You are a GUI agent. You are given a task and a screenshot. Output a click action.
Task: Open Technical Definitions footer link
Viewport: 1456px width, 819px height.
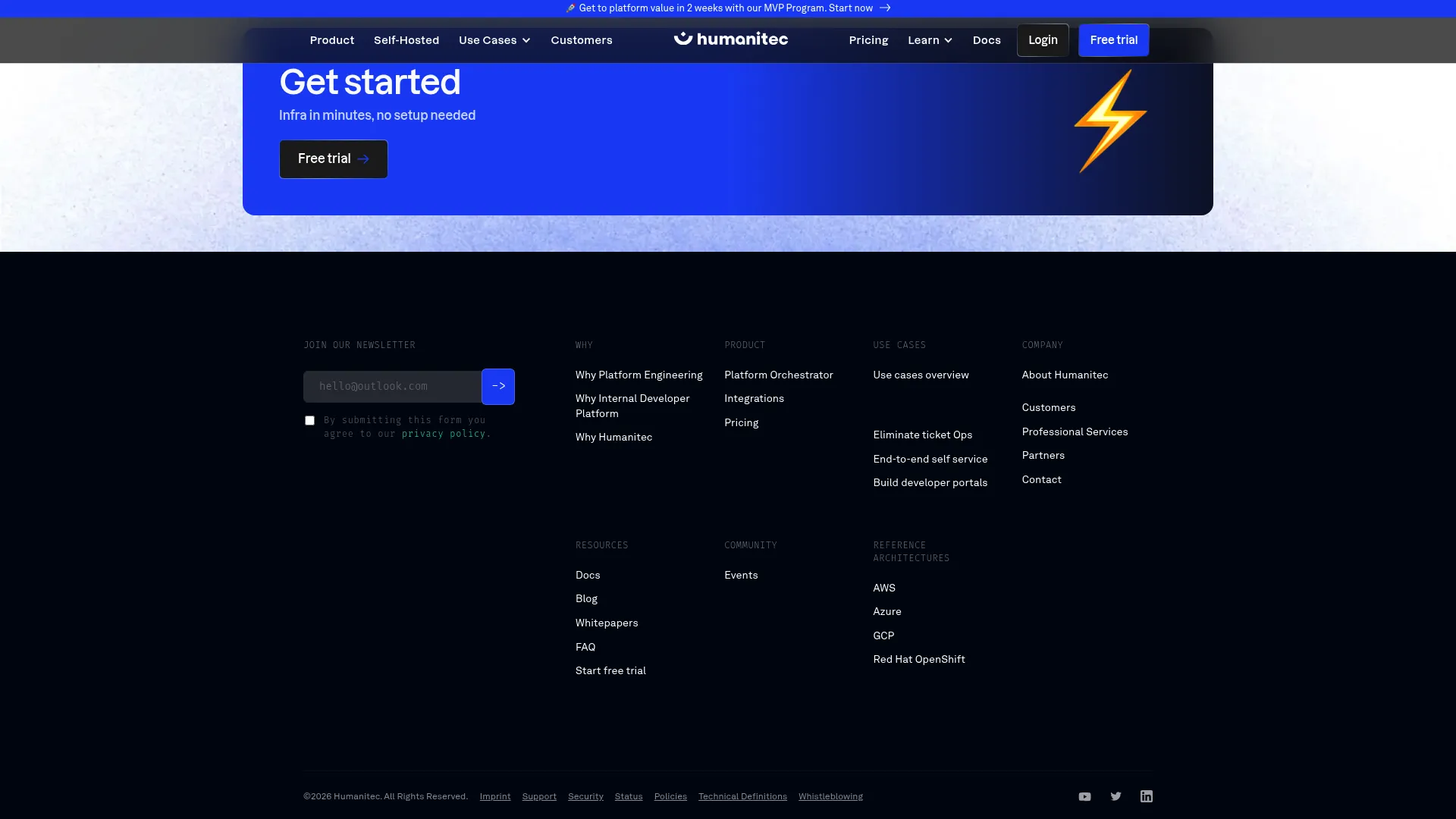click(x=742, y=796)
